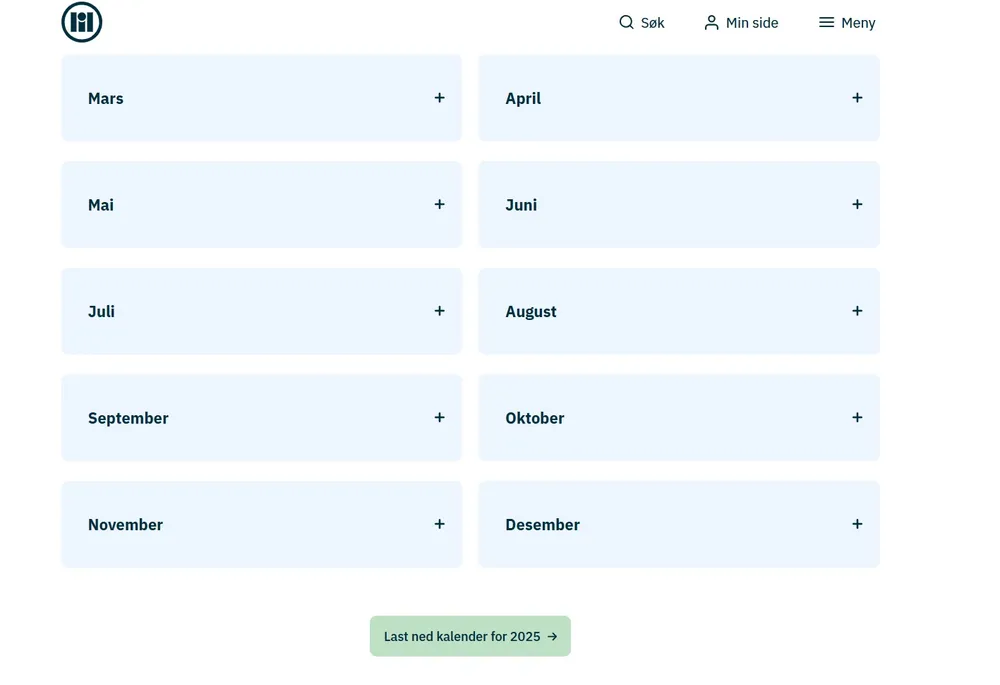Screen dimensions: 1000x685
Task: Click the person icon for Min side
Action: [x=711, y=22]
